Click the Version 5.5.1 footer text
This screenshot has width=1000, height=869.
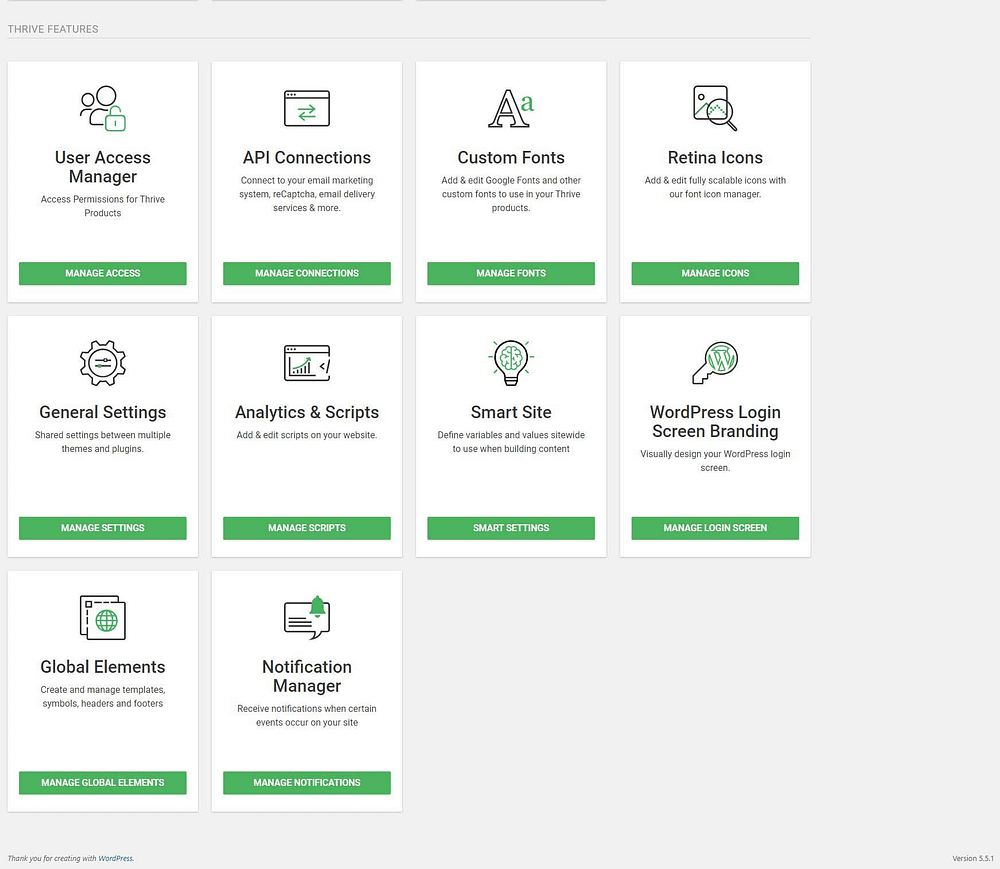pos(973,859)
